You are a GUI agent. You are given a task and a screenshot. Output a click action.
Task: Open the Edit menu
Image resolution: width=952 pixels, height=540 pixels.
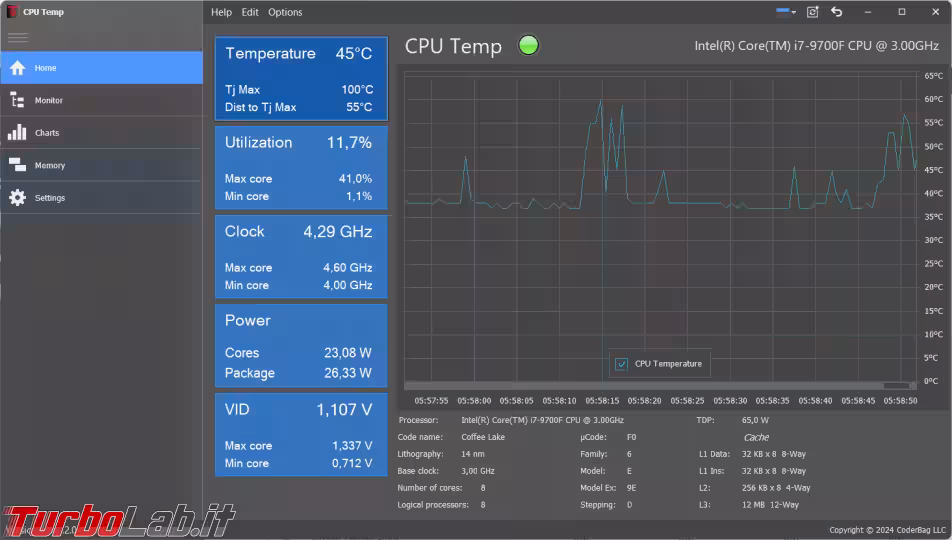click(x=250, y=12)
